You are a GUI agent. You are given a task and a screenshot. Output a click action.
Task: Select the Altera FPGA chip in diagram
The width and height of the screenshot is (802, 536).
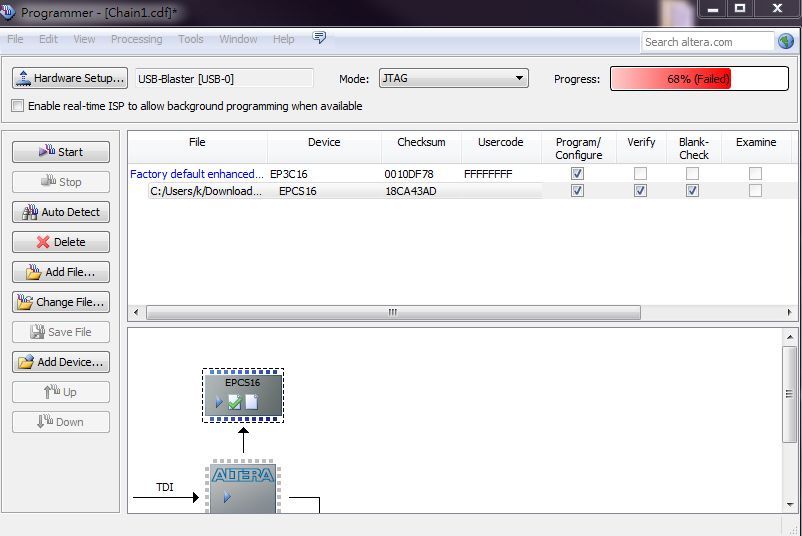point(243,487)
